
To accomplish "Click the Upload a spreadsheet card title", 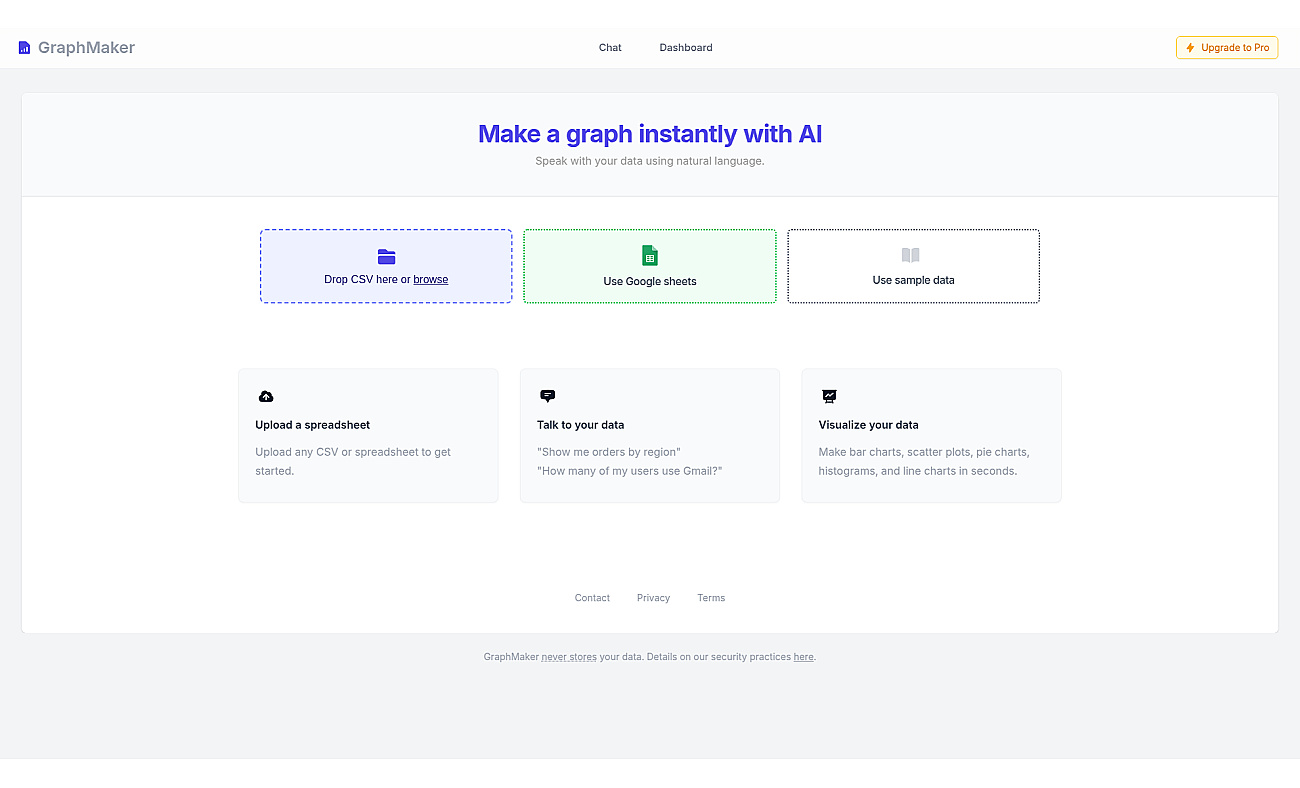I will (313, 425).
